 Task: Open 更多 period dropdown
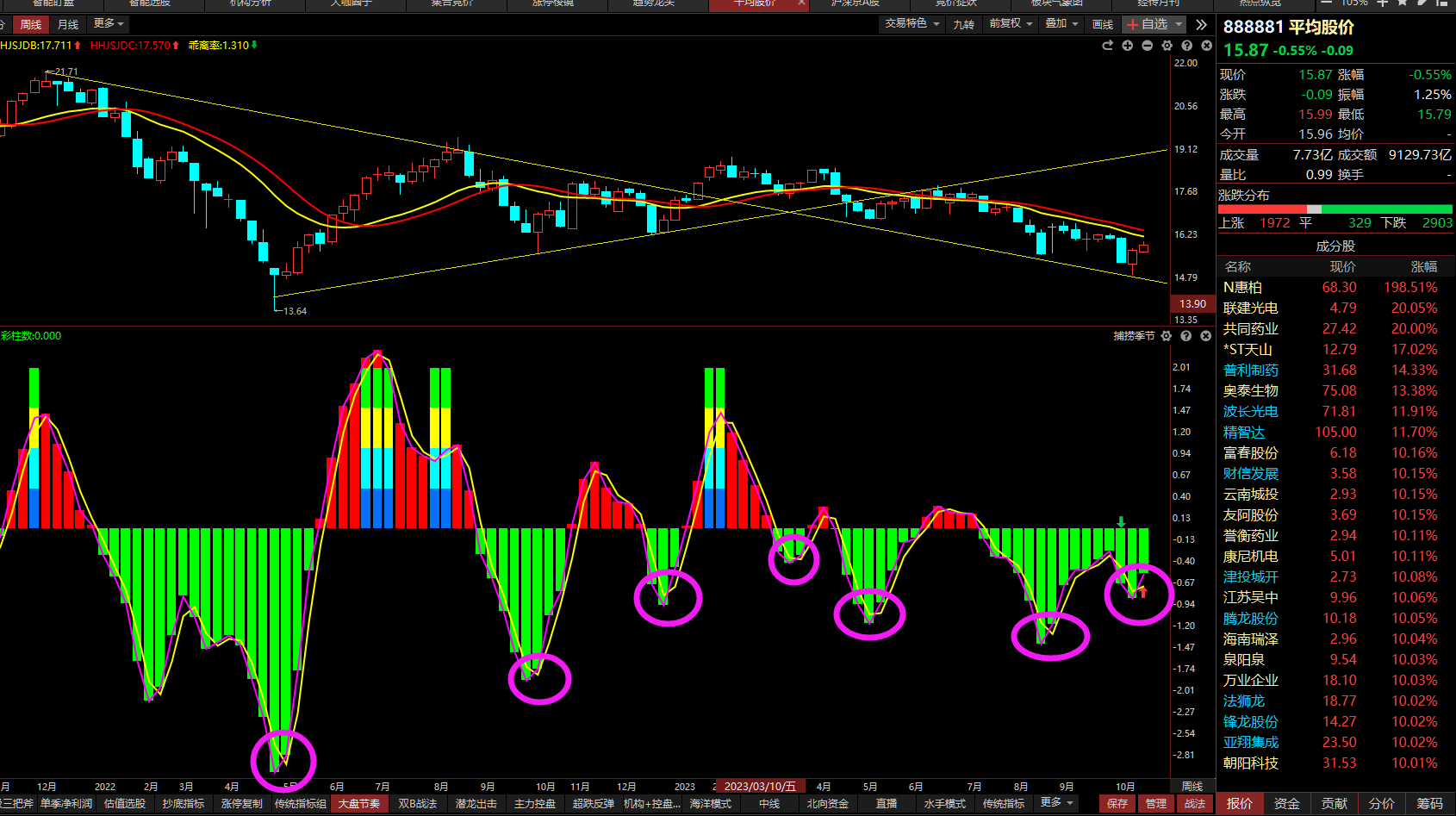tap(109, 24)
